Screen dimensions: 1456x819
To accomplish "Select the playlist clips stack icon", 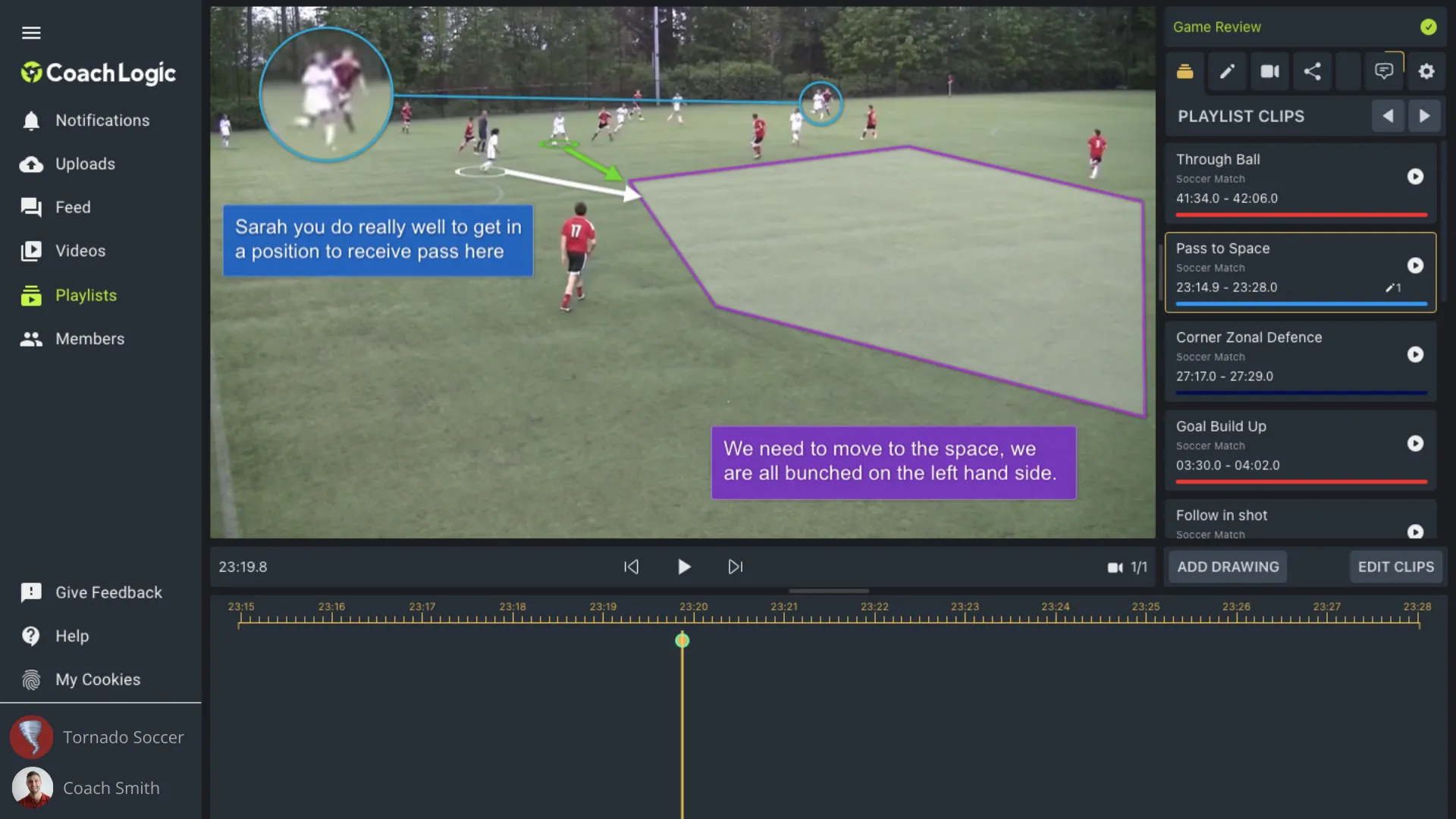I will [1185, 71].
